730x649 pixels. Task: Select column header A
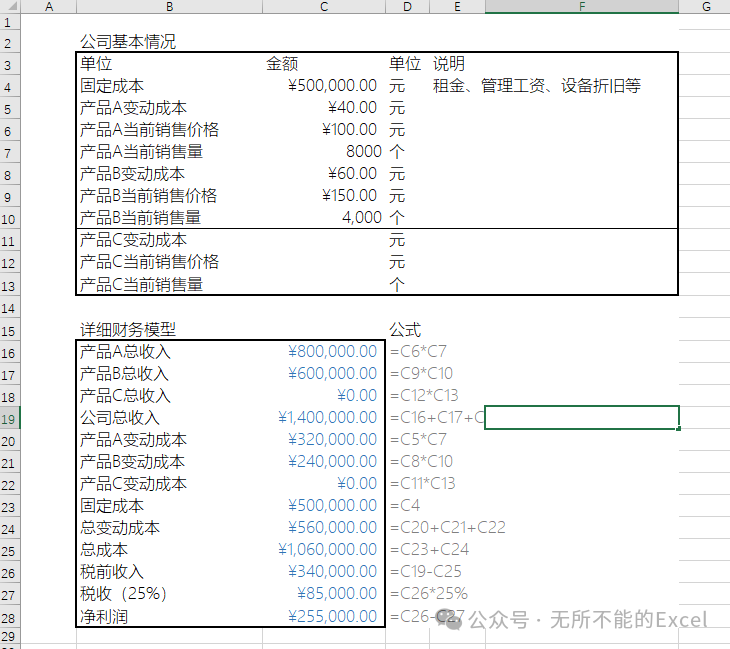click(x=49, y=7)
